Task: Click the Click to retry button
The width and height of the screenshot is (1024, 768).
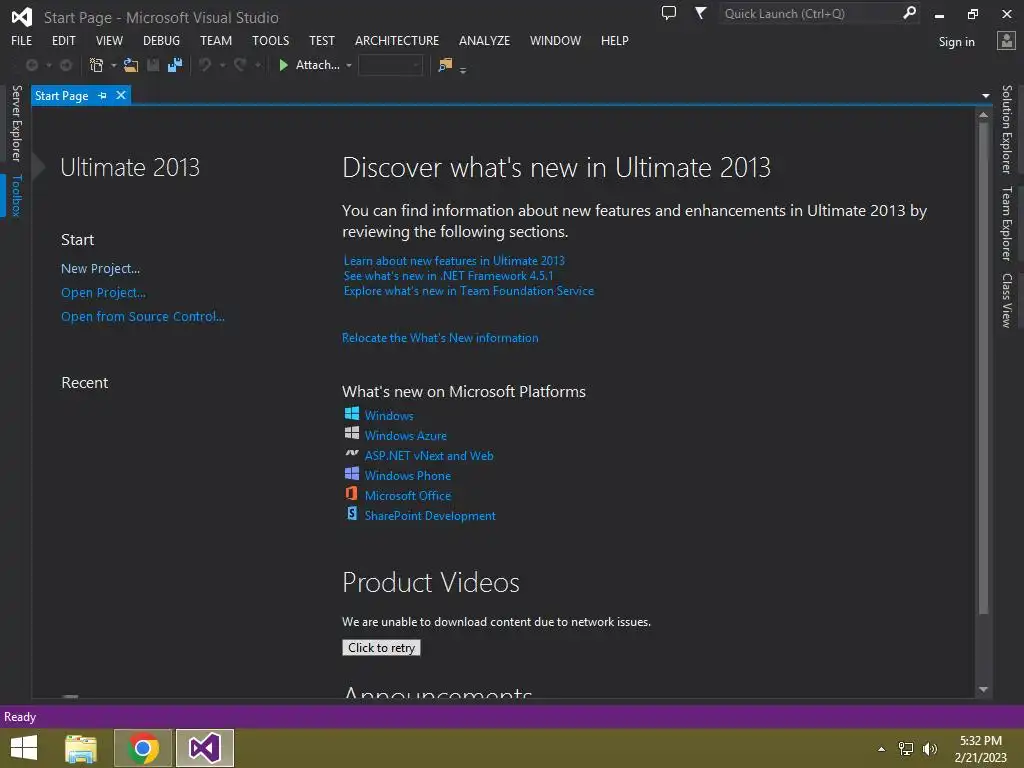Action: click(x=381, y=647)
